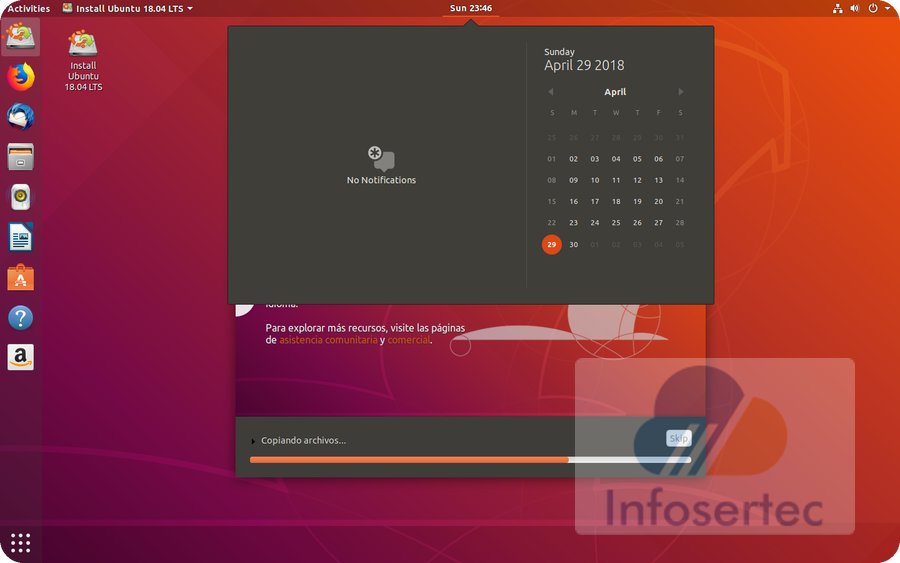This screenshot has width=900, height=563.
Task: Expand the Copiando archivos details triangle
Action: [253, 441]
